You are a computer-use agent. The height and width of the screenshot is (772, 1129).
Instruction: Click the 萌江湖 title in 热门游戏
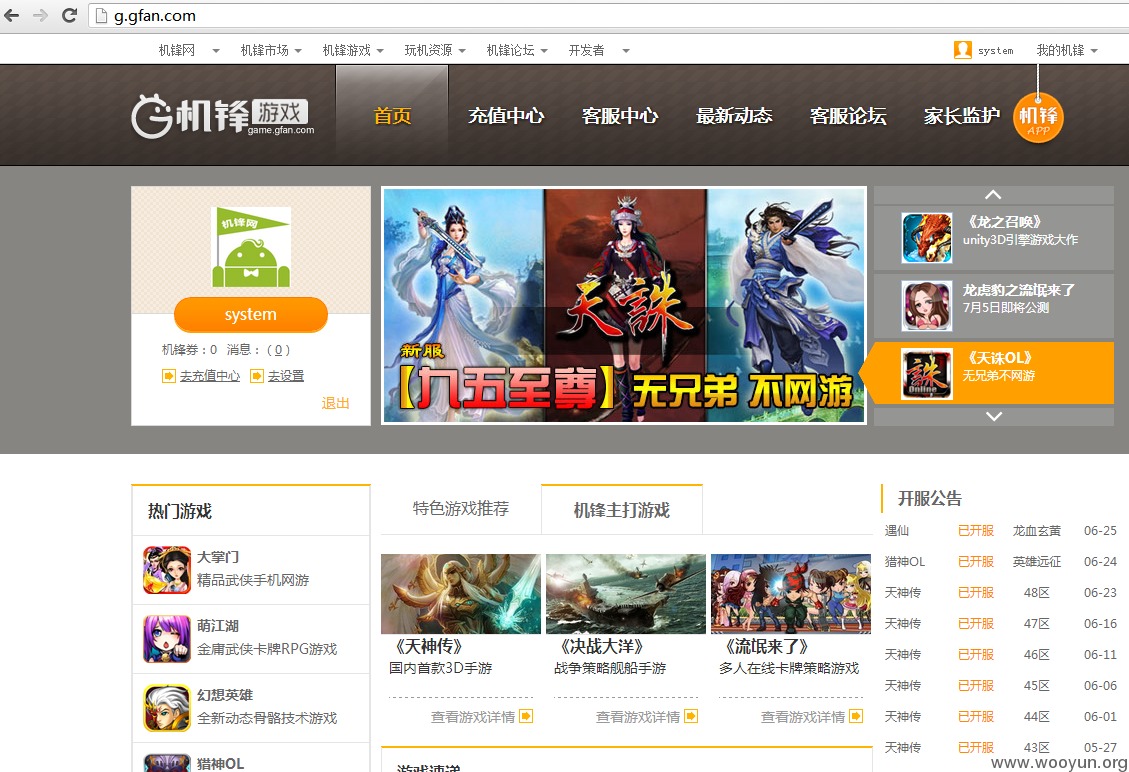217,626
